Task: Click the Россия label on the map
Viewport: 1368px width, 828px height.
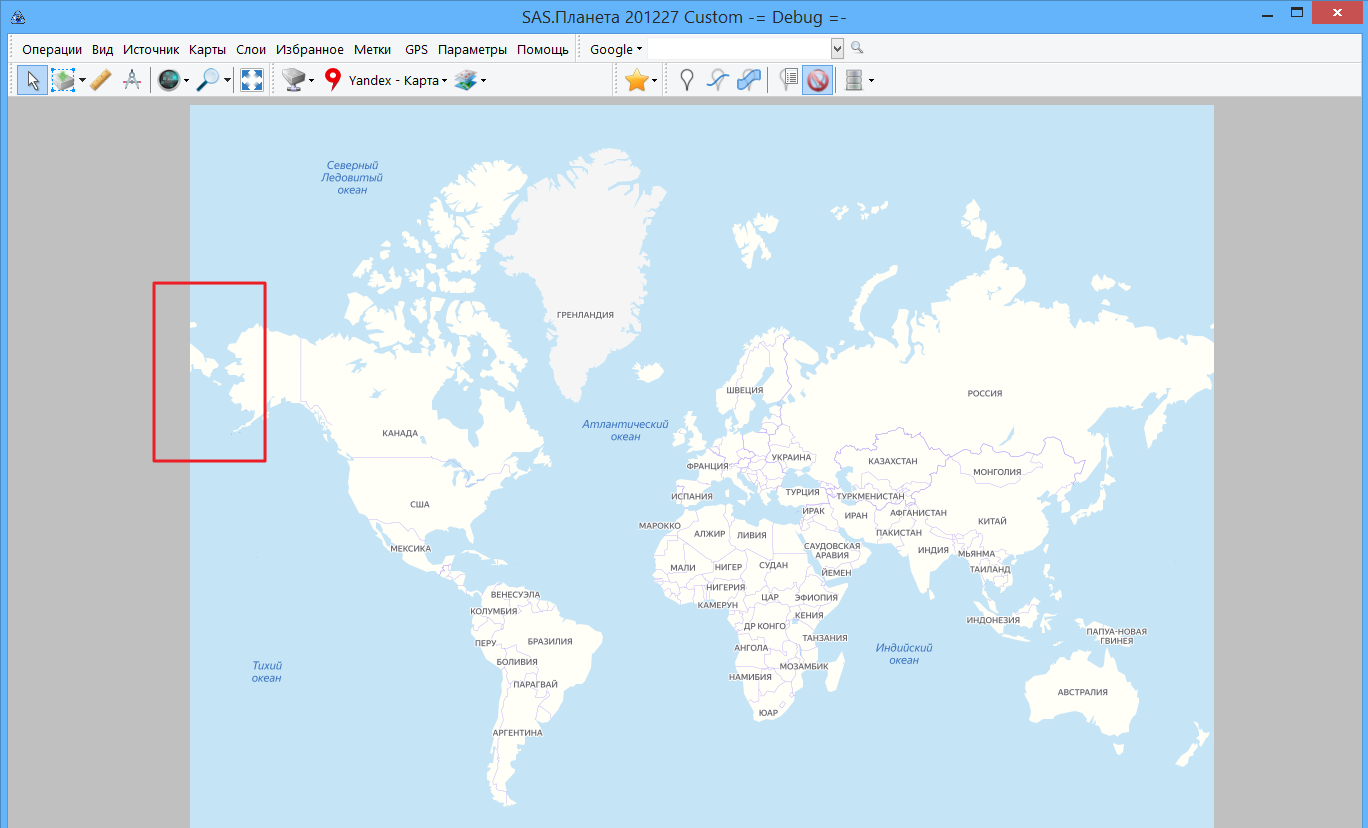Action: tap(984, 394)
